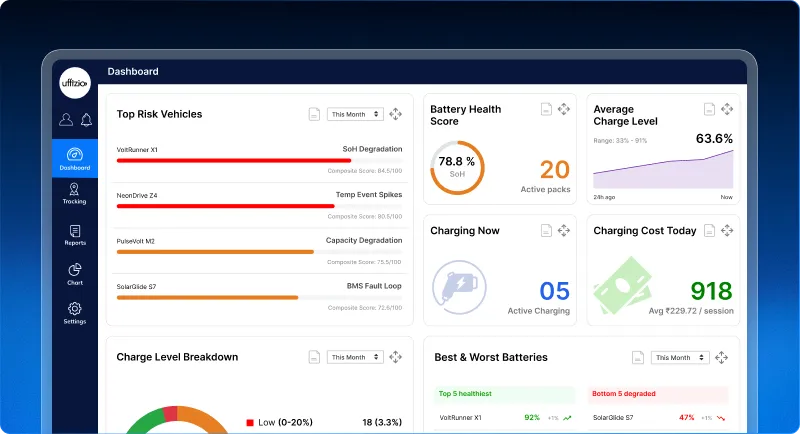800x434 pixels.
Task: Select VoltRunner X1 in Top Risk Vehicles
Action: point(137,150)
